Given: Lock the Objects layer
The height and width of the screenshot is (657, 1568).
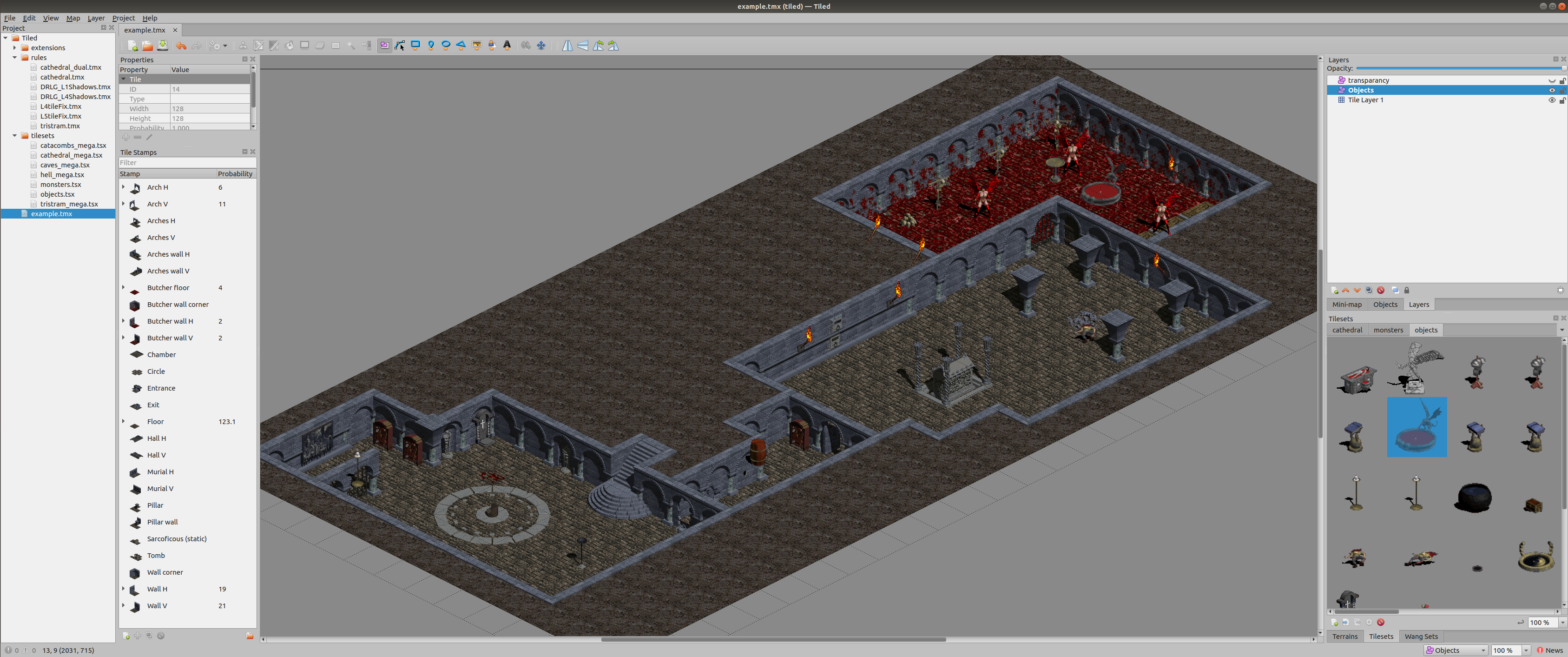Looking at the screenshot, I should [x=1562, y=90].
